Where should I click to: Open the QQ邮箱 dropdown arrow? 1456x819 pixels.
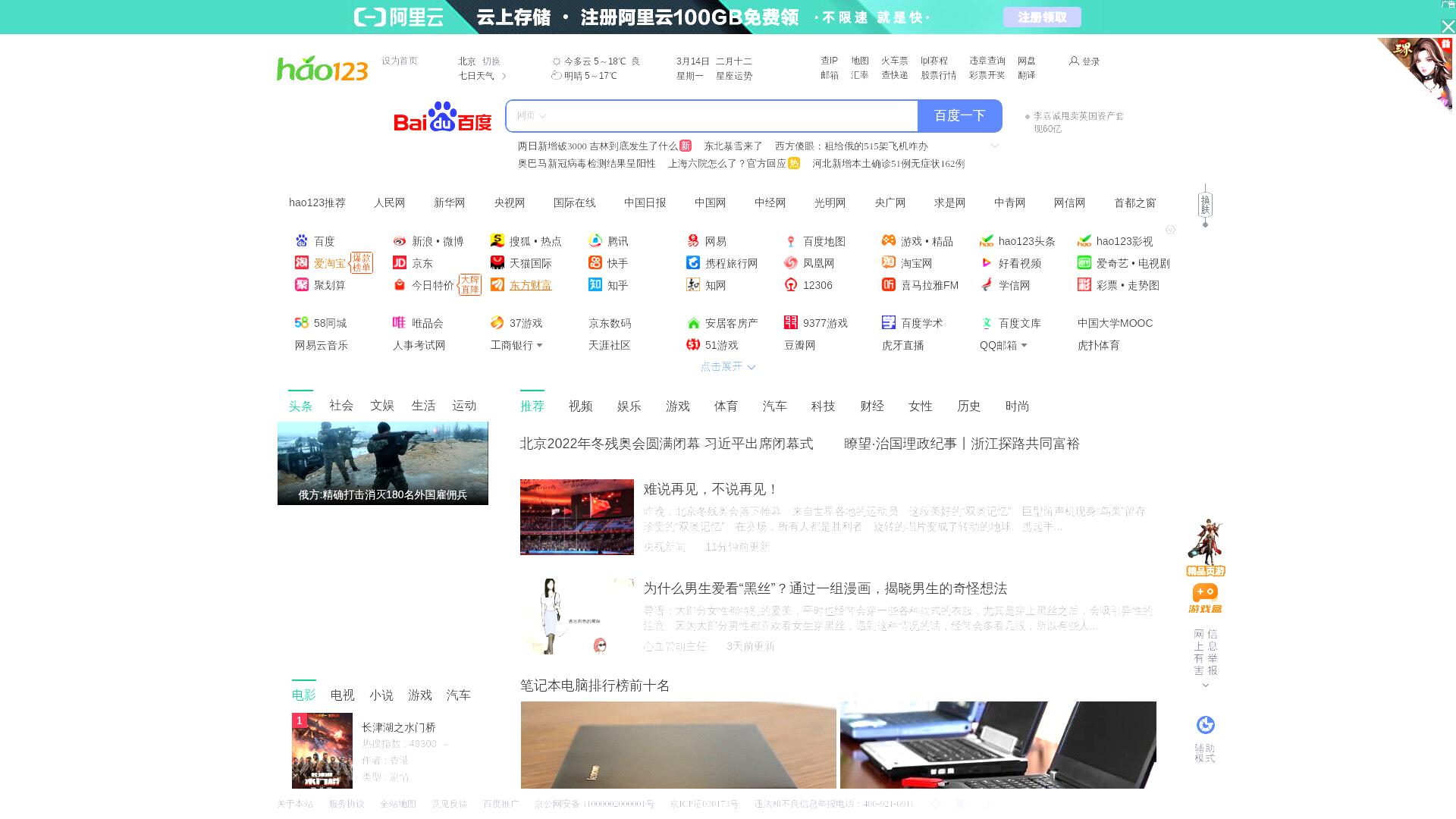point(1024,346)
